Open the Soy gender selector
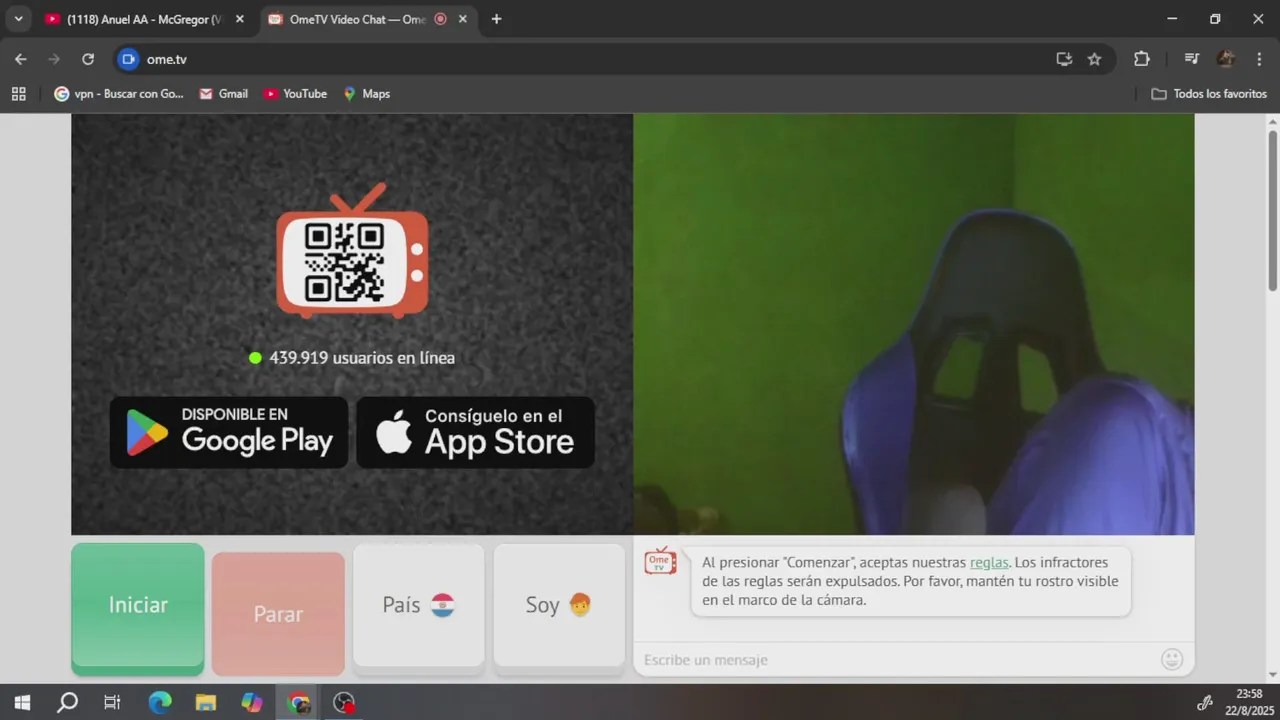This screenshot has width=1280, height=720. point(559,605)
